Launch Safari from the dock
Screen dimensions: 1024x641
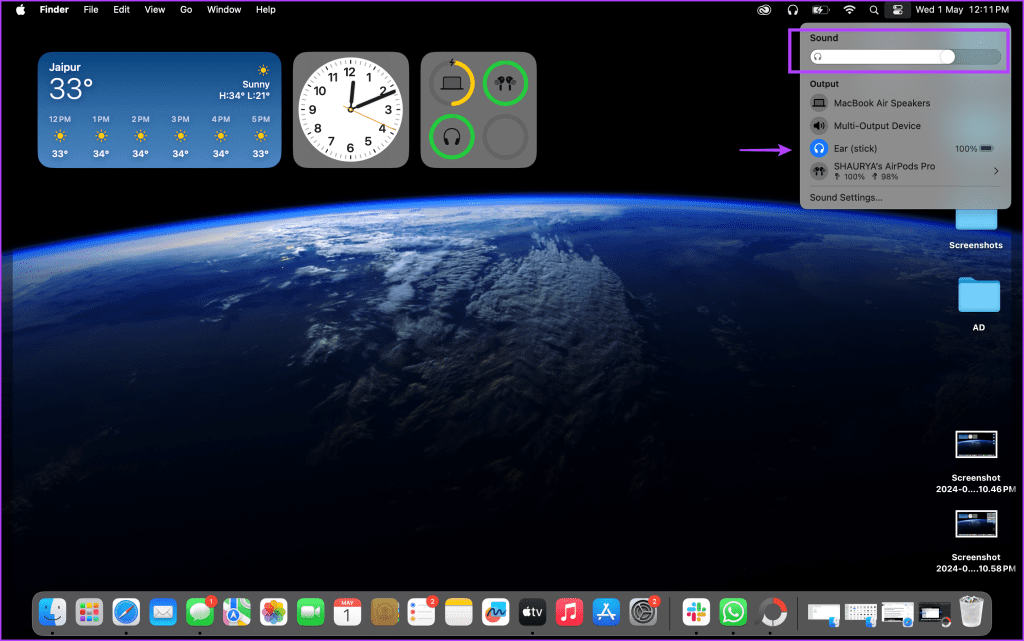coord(126,612)
